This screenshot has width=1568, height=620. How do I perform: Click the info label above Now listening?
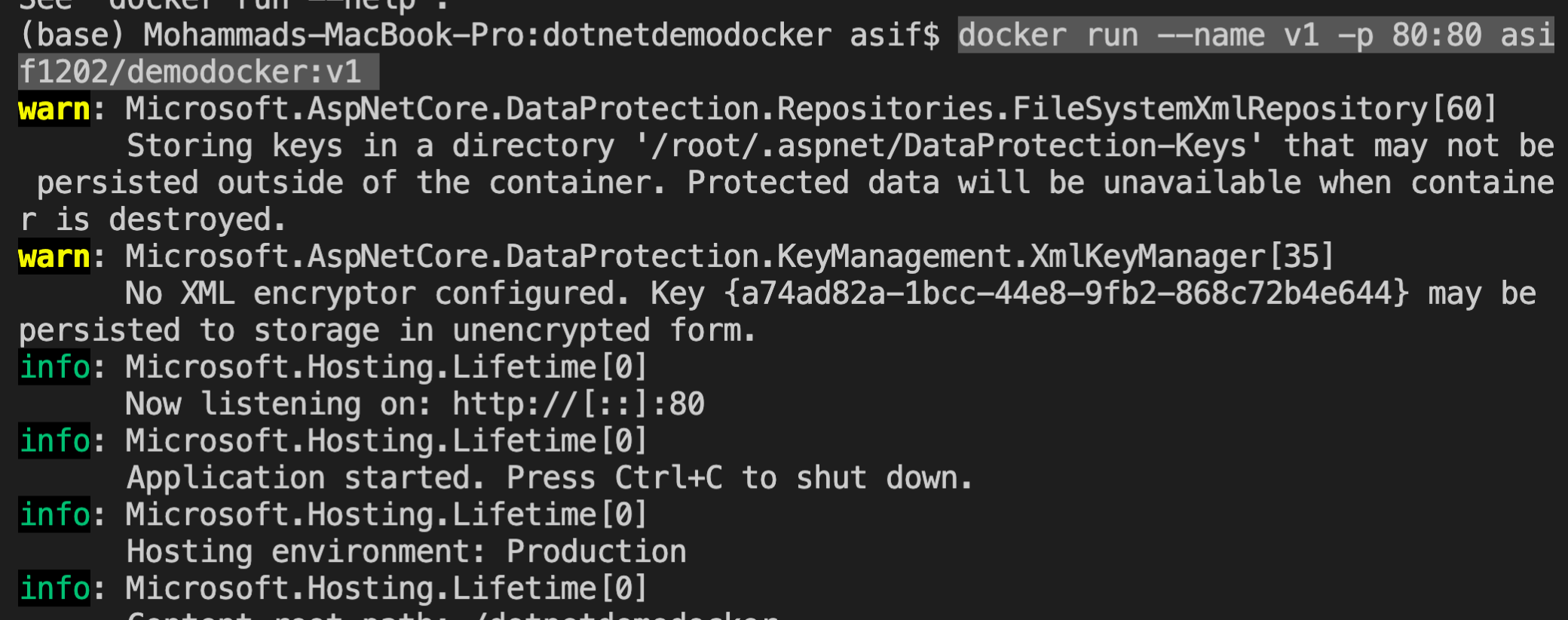(x=54, y=367)
